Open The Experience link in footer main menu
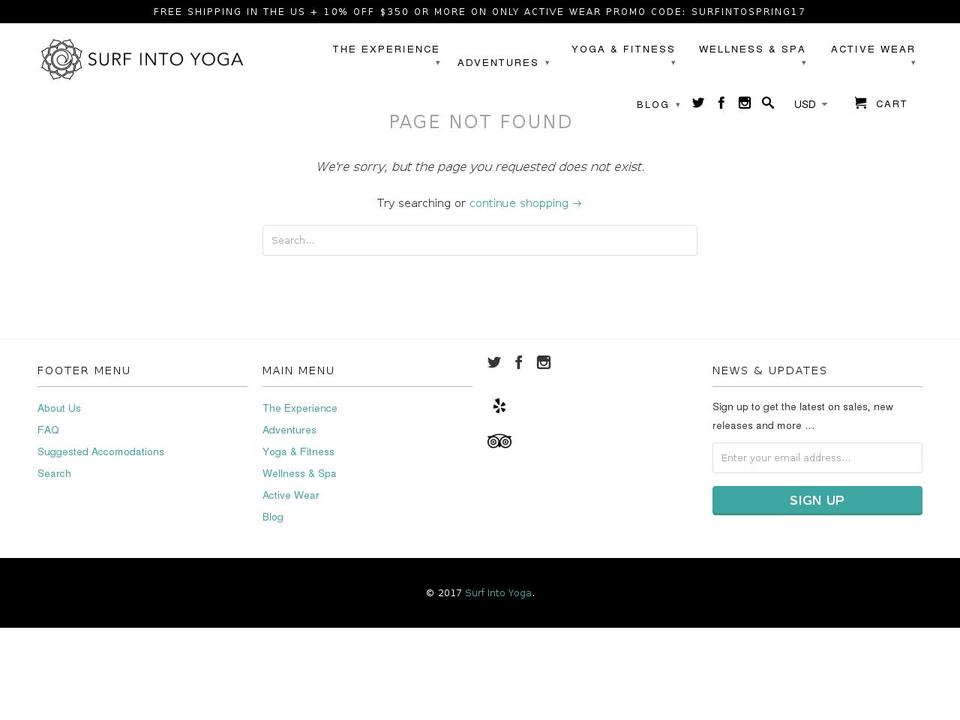The width and height of the screenshot is (960, 720). point(299,408)
